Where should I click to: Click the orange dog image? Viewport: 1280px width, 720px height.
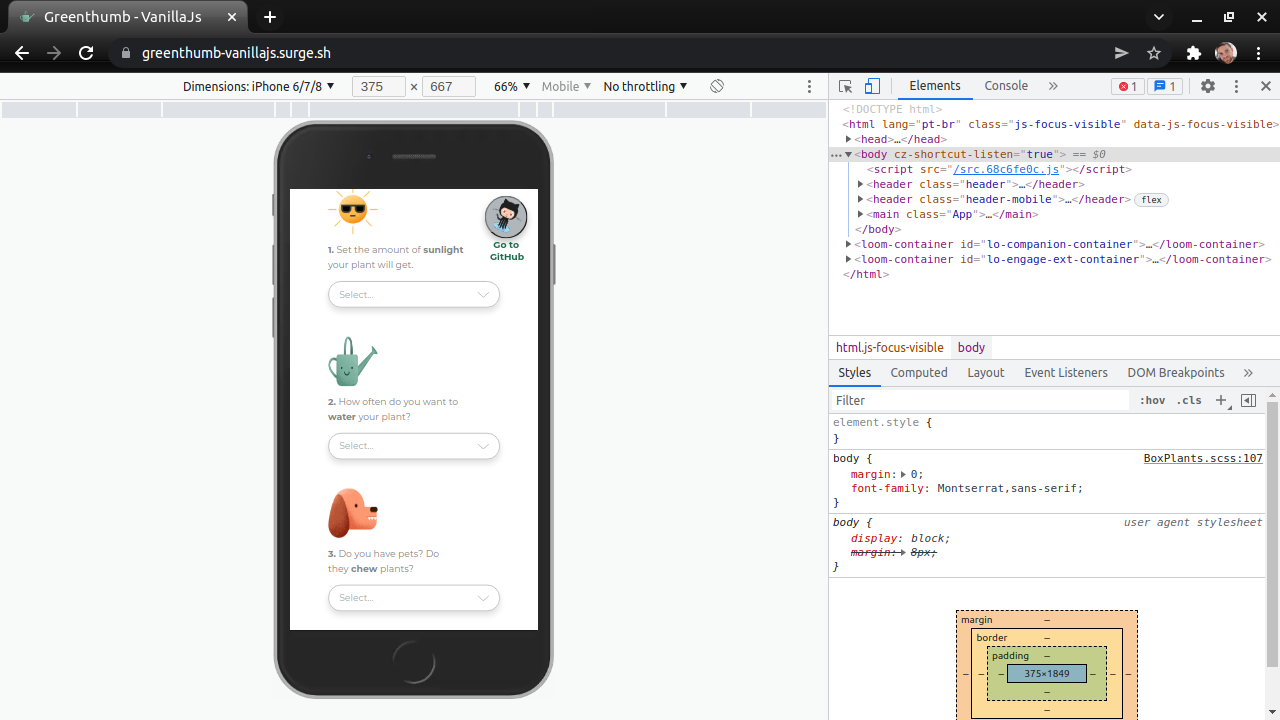353,513
